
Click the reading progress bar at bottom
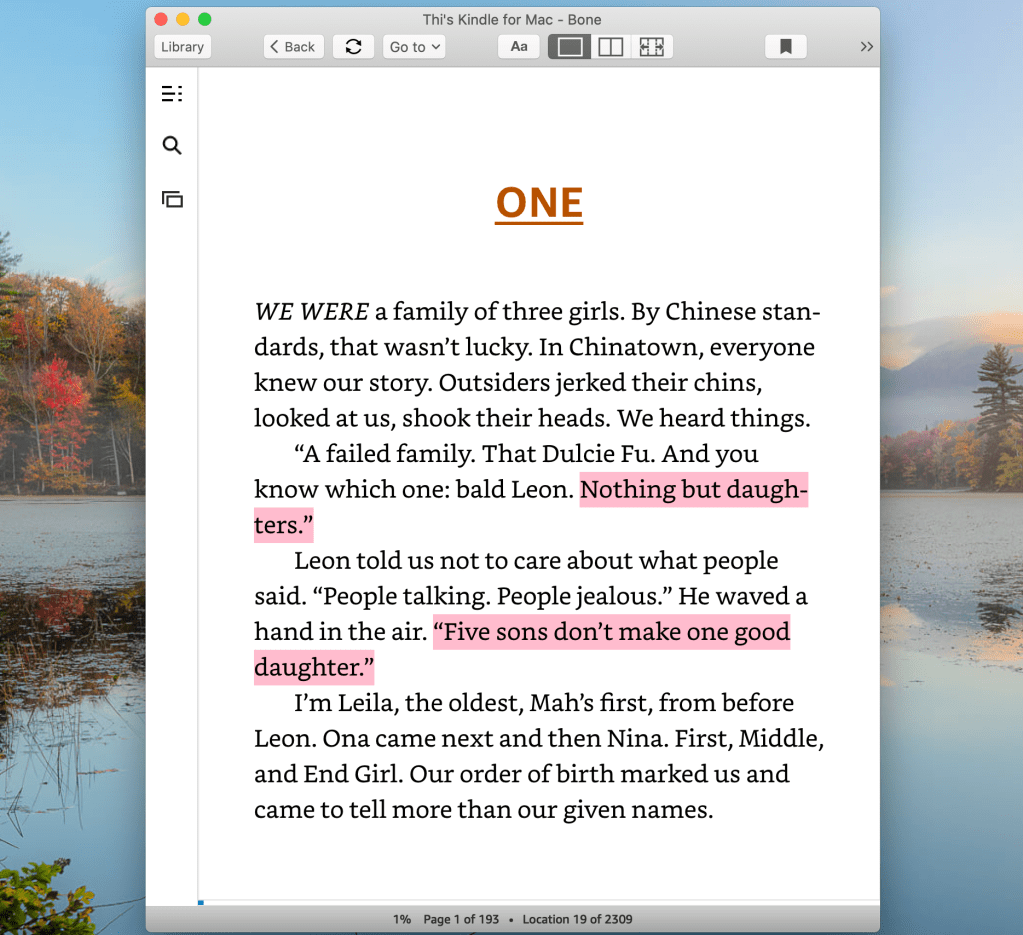(x=538, y=902)
